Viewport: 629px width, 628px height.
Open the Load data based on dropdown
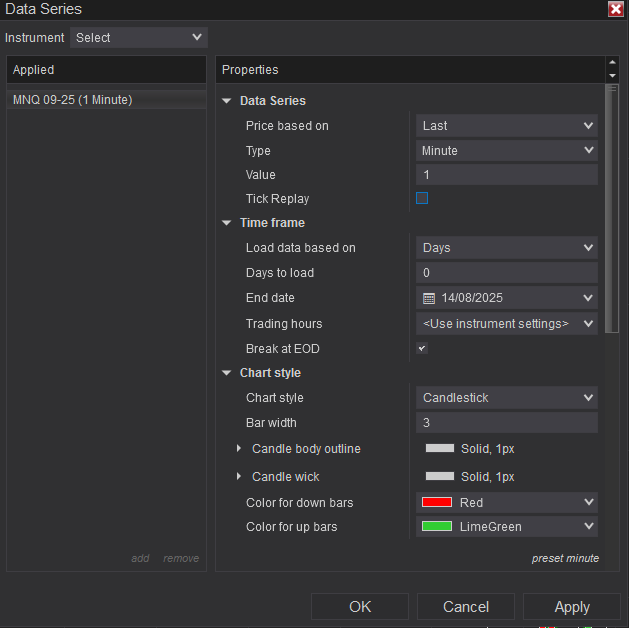tap(507, 248)
